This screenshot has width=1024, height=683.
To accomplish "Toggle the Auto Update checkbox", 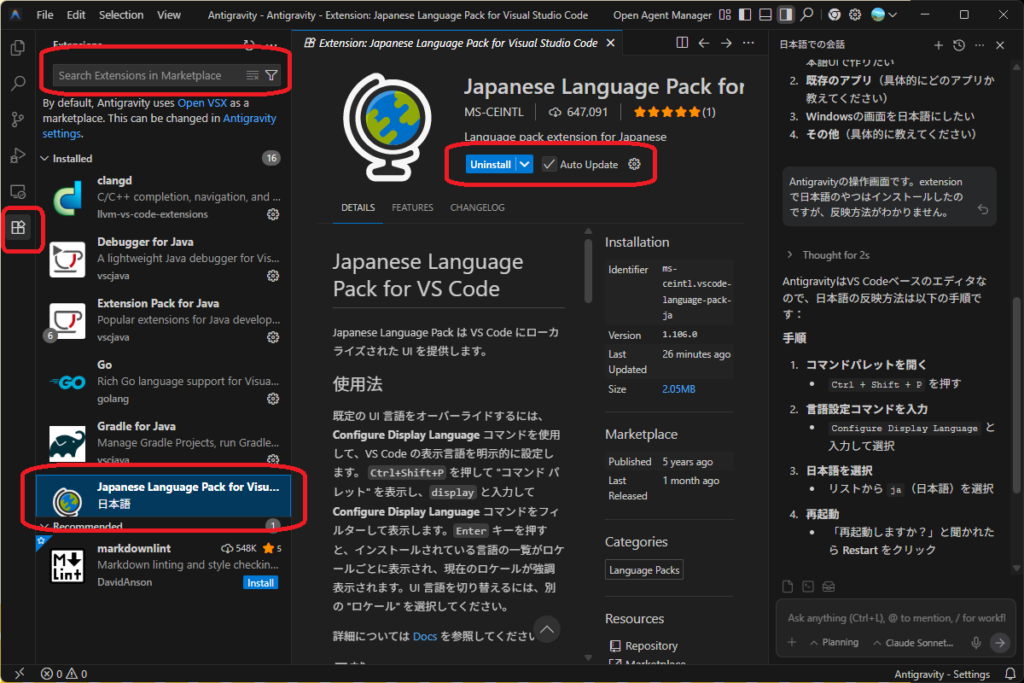I will (x=550, y=164).
